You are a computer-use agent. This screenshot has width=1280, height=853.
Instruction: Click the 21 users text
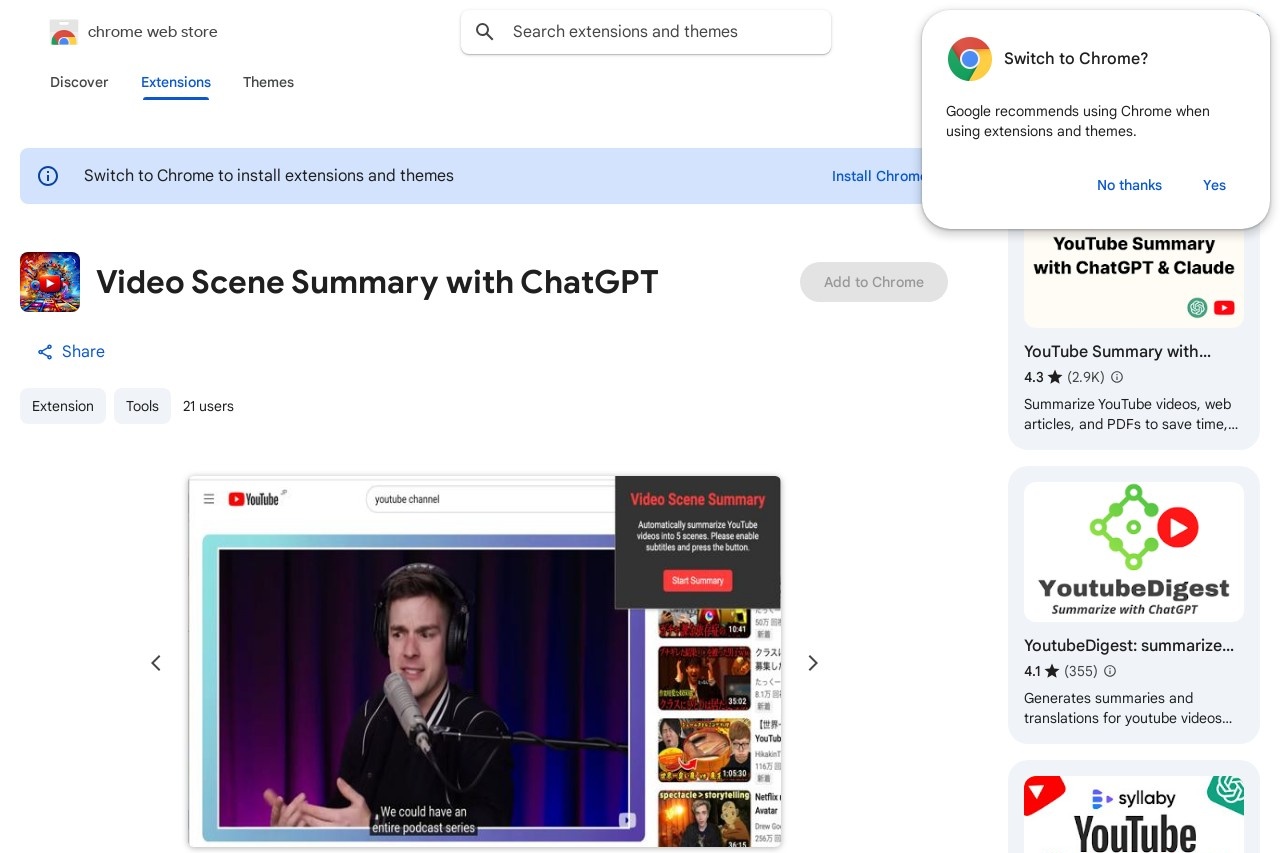pos(208,406)
